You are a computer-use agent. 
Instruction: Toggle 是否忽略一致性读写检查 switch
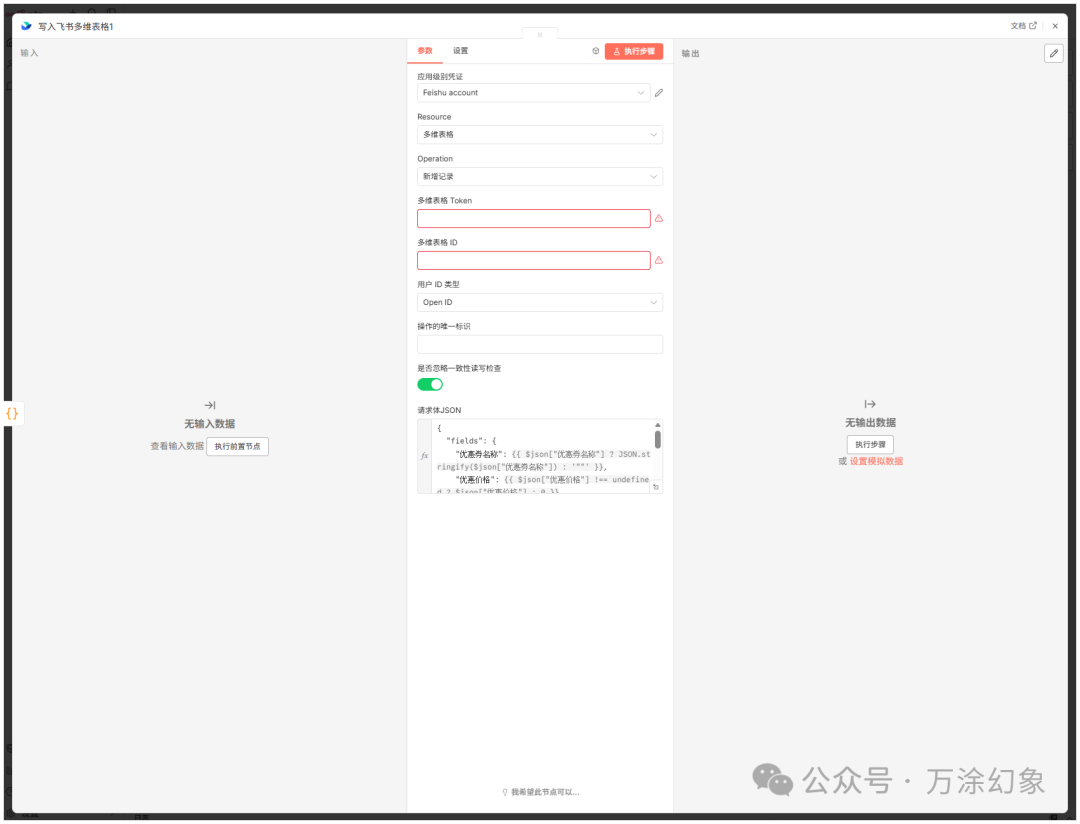430,384
